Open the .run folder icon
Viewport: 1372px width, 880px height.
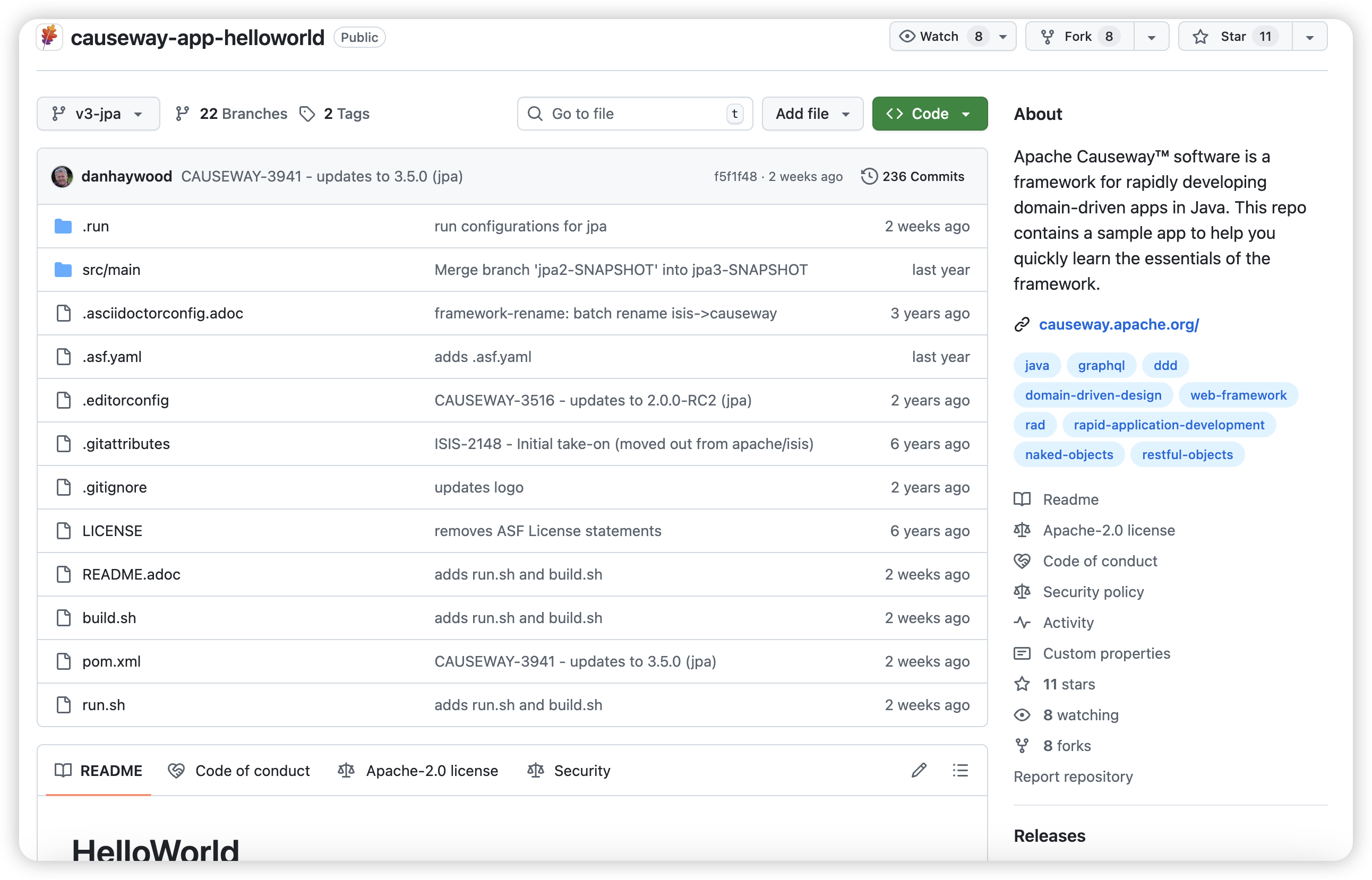click(63, 226)
